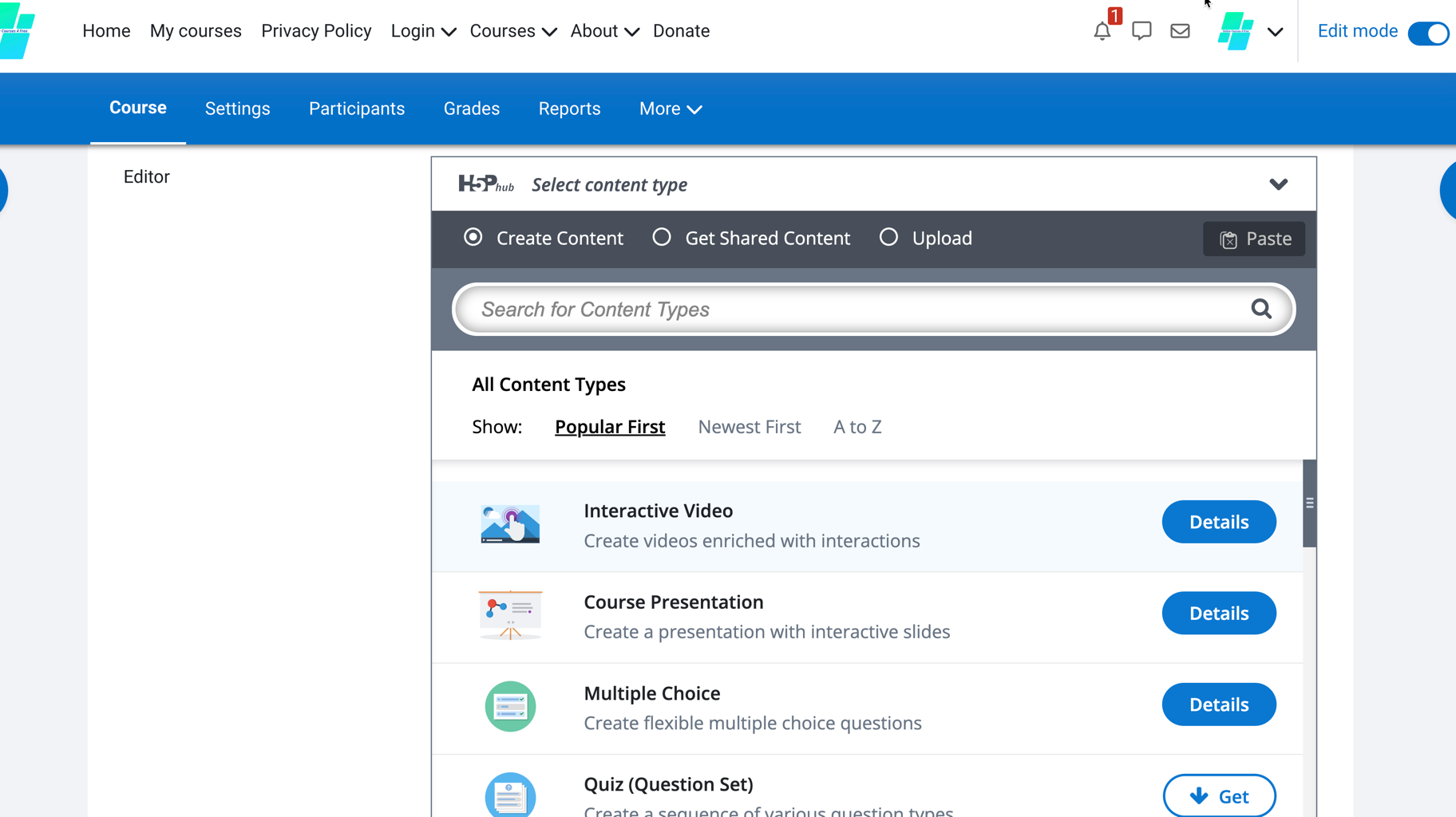1456x817 pixels.
Task: Click the Paste button
Action: (x=1254, y=239)
